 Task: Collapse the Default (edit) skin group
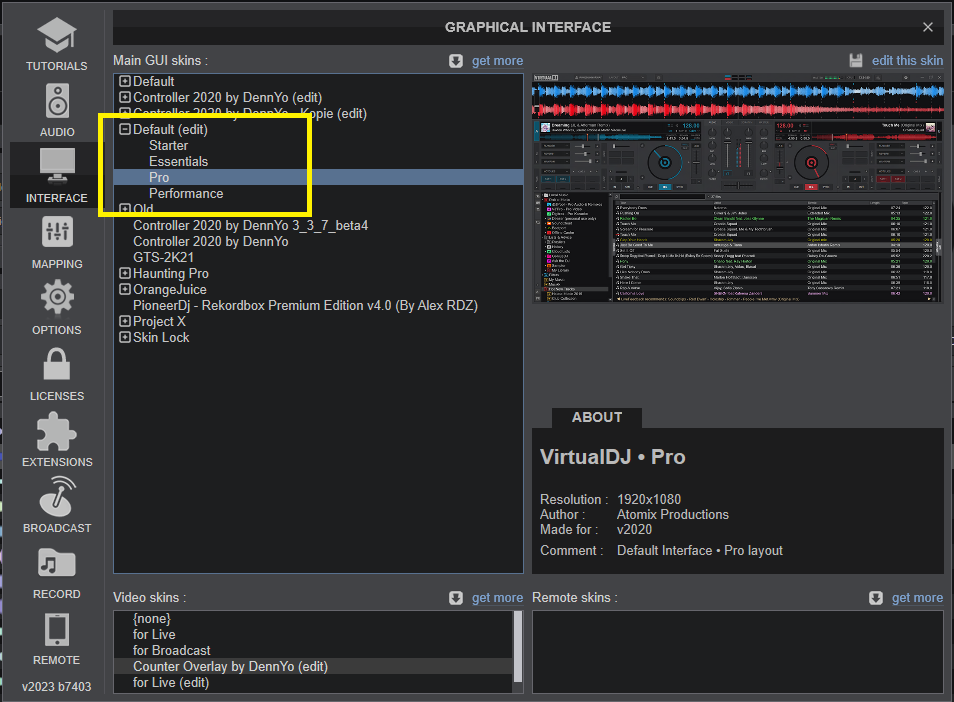[x=125, y=129]
